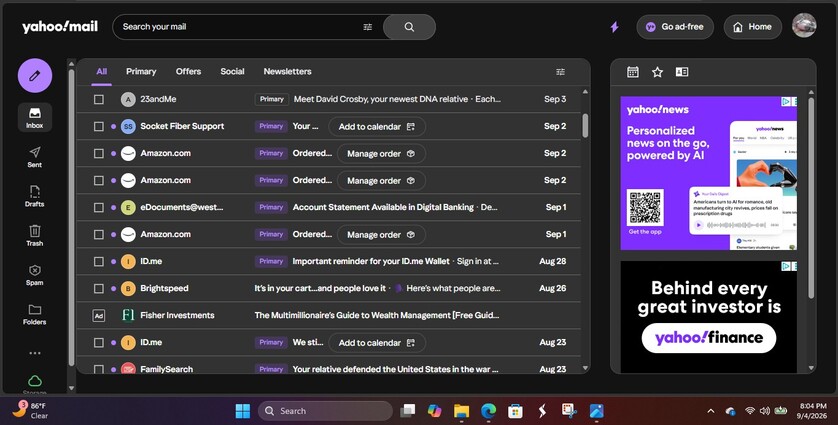Tick checkbox for ID.me Aug 23 email
Image resolution: width=838 pixels, height=425 pixels.
(x=99, y=342)
